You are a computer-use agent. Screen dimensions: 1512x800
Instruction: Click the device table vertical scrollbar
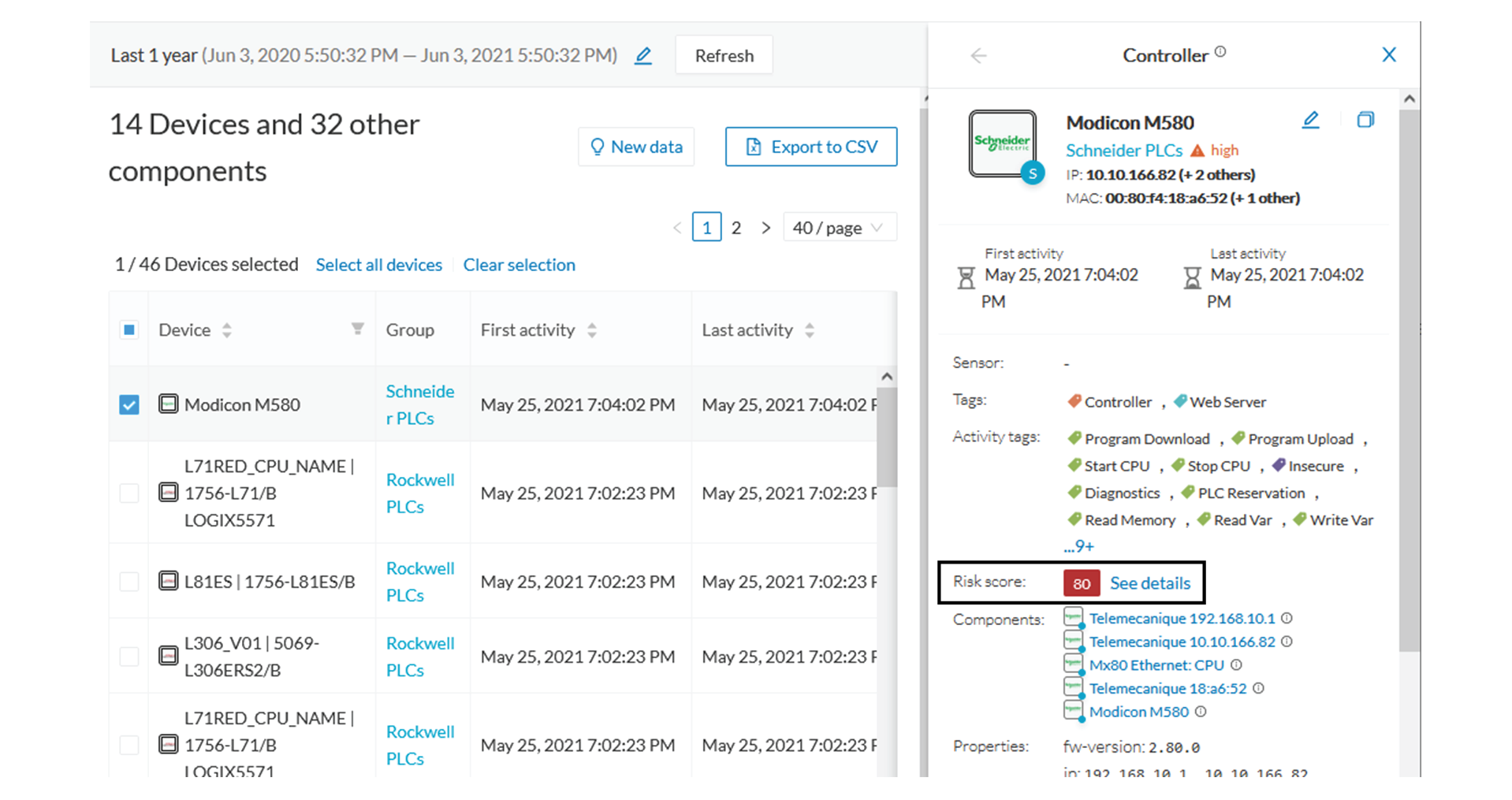tap(887, 436)
